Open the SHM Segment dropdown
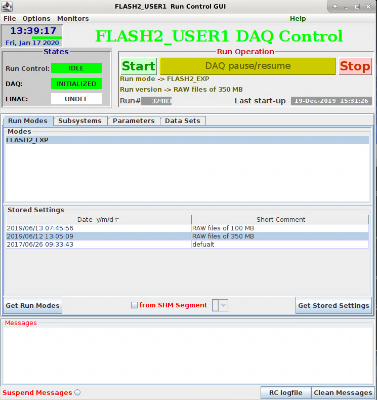This screenshot has width=377, height=400. pyautogui.click(x=220, y=305)
